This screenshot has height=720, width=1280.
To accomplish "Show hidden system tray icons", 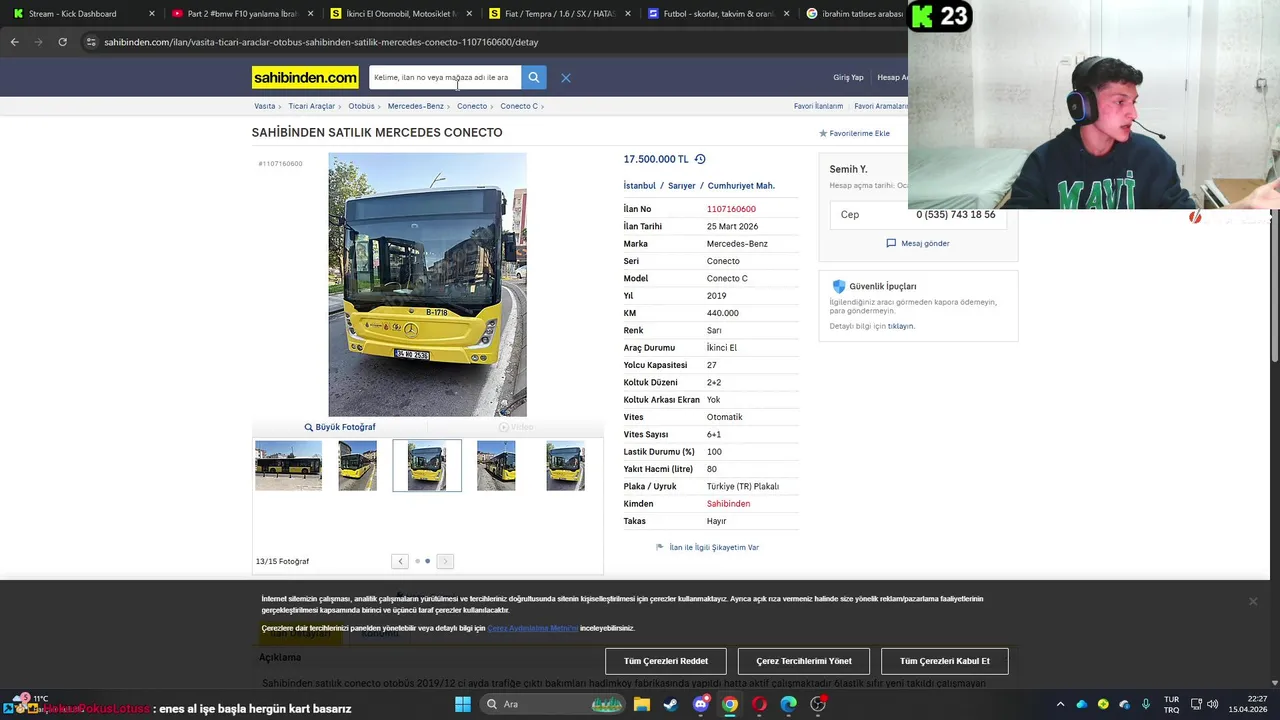I will (x=1060, y=704).
